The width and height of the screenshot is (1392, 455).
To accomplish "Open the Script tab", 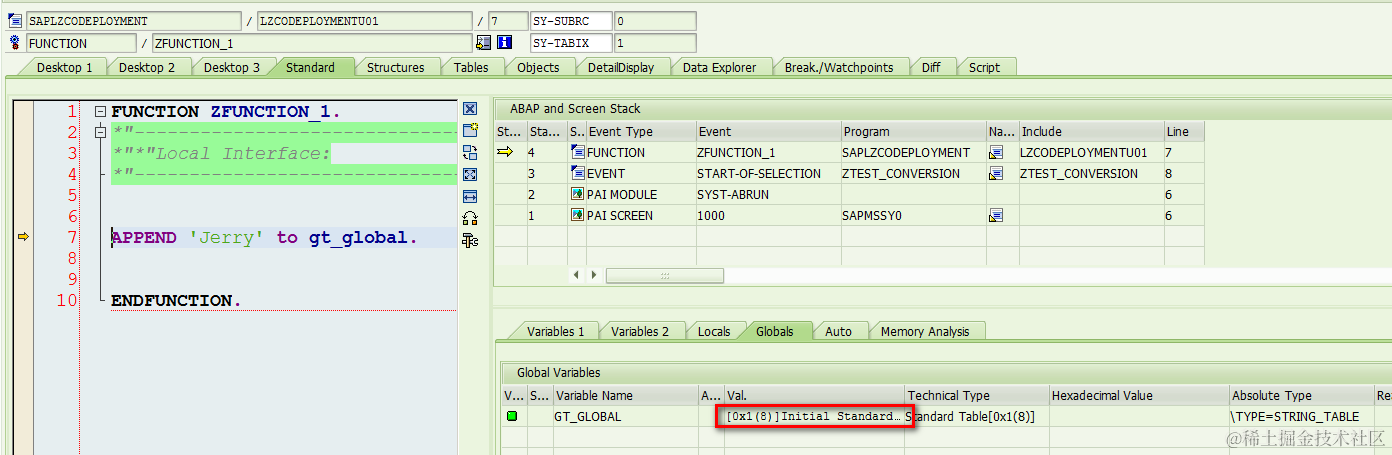I will [x=984, y=67].
